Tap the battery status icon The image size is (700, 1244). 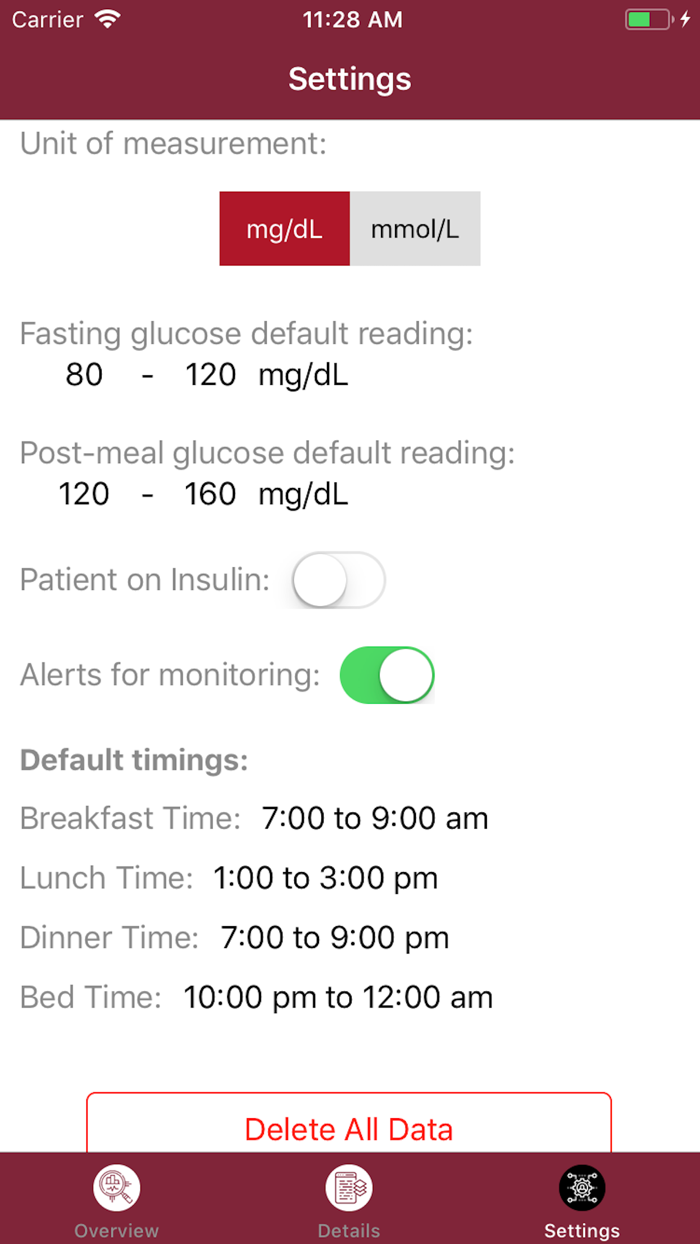649,19
